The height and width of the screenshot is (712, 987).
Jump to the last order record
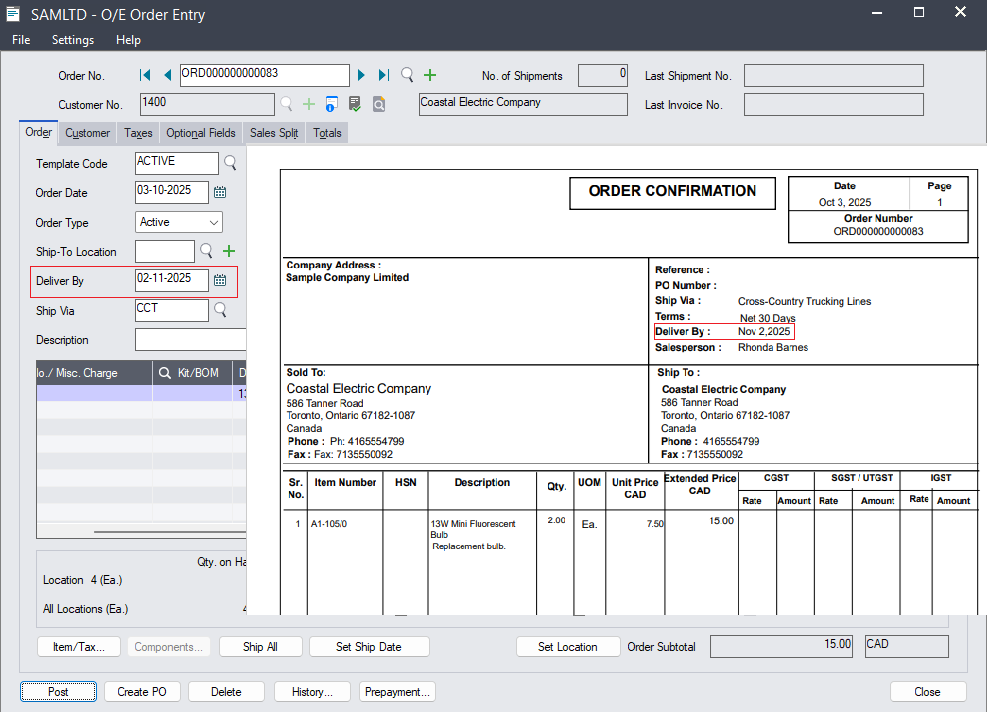(384, 75)
